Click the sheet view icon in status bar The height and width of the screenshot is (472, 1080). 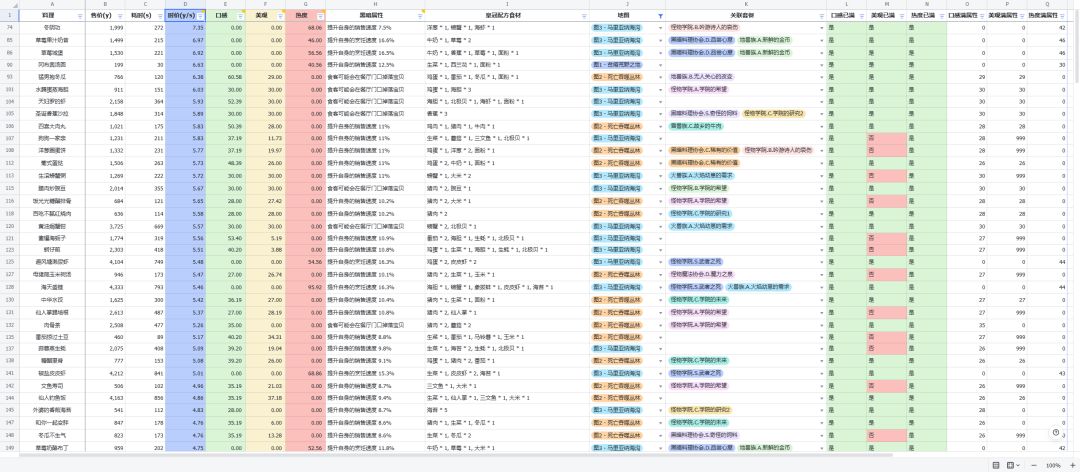coord(996,465)
